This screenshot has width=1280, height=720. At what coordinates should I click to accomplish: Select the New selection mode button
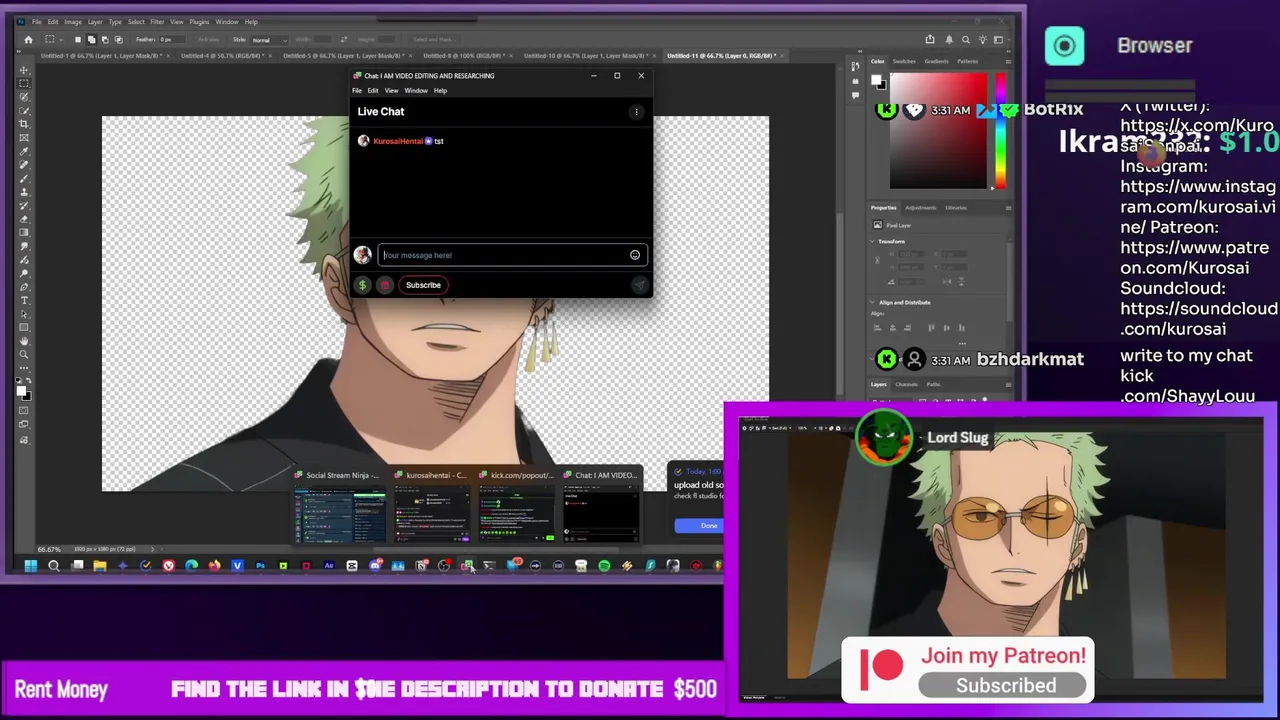[78, 40]
